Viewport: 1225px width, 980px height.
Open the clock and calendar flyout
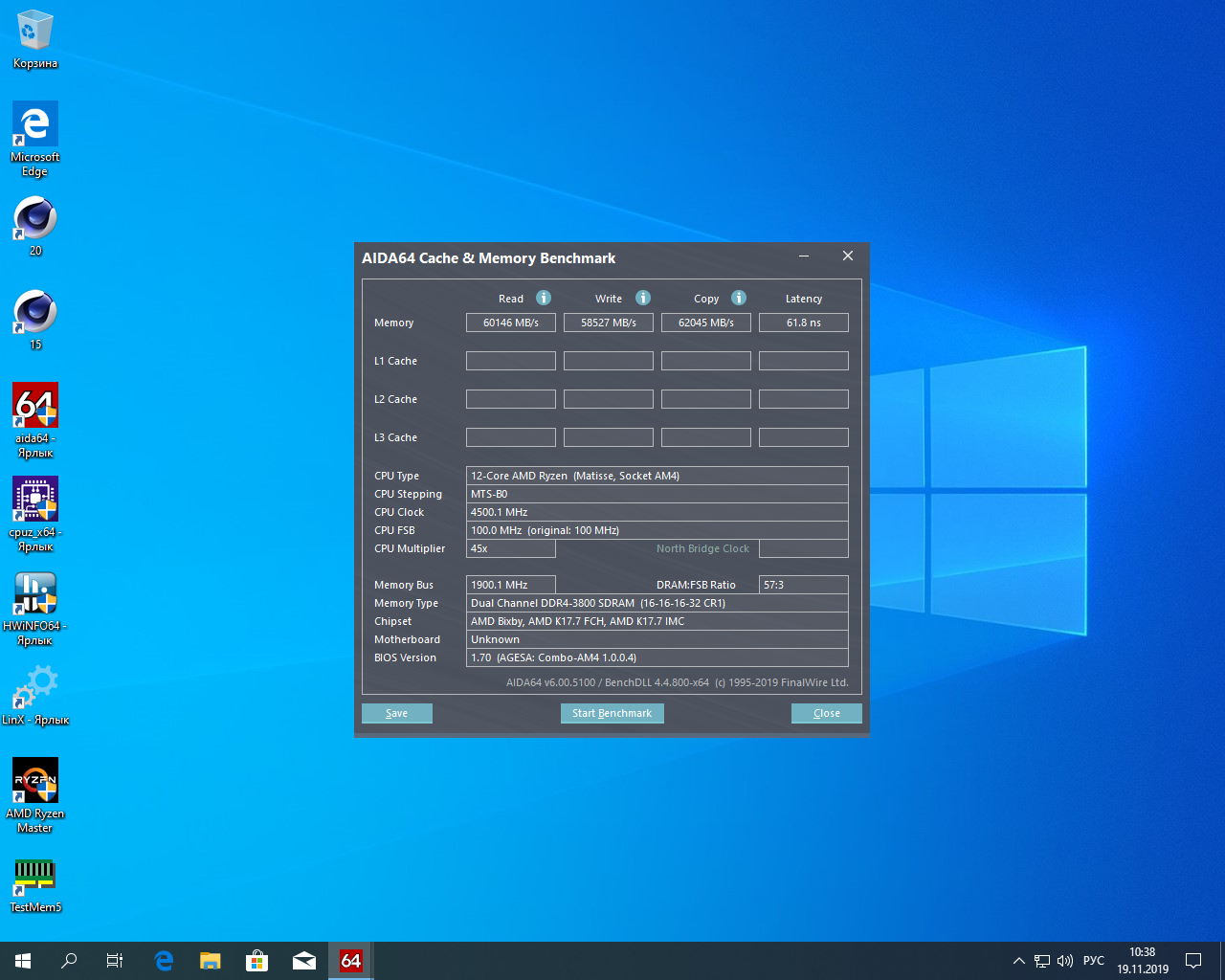pyautogui.click(x=1143, y=961)
